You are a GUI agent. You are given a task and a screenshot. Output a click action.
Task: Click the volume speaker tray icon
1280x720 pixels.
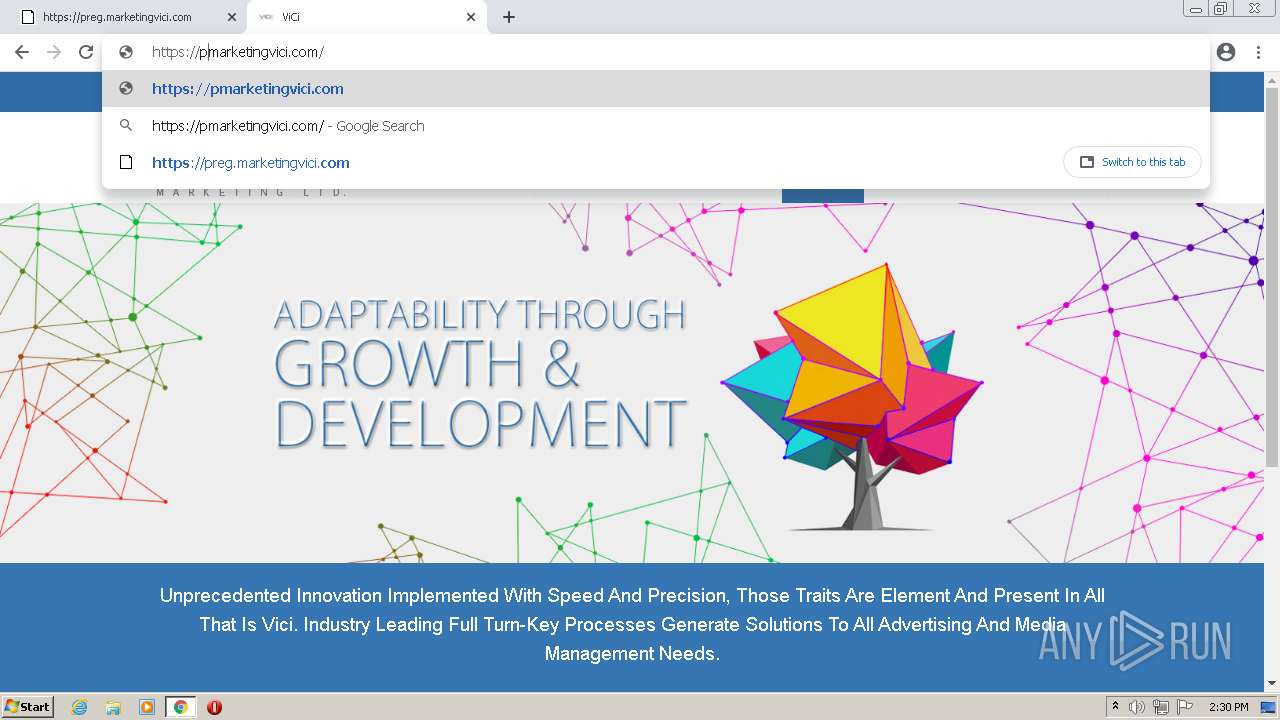(1137, 707)
